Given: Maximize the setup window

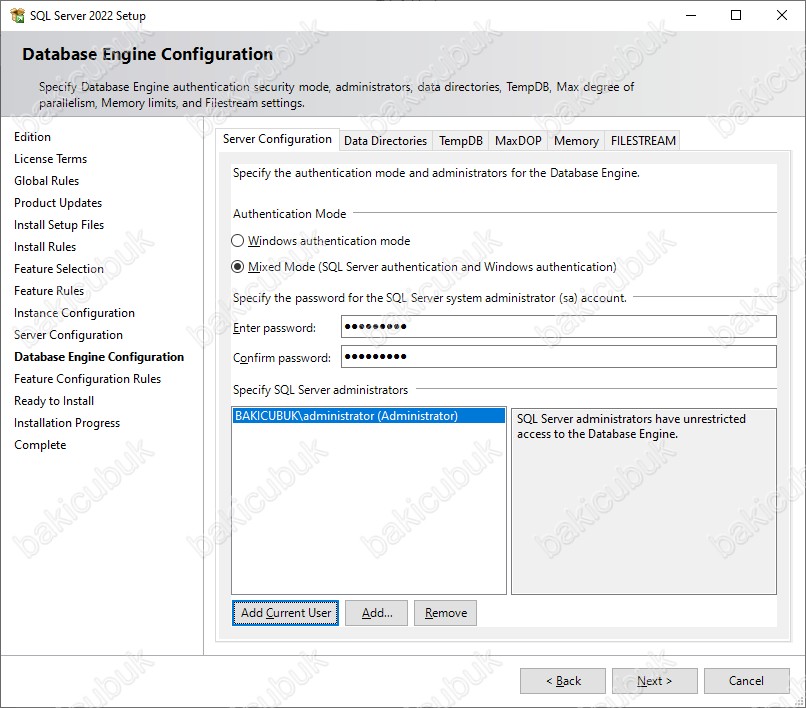Looking at the screenshot, I should [736, 15].
